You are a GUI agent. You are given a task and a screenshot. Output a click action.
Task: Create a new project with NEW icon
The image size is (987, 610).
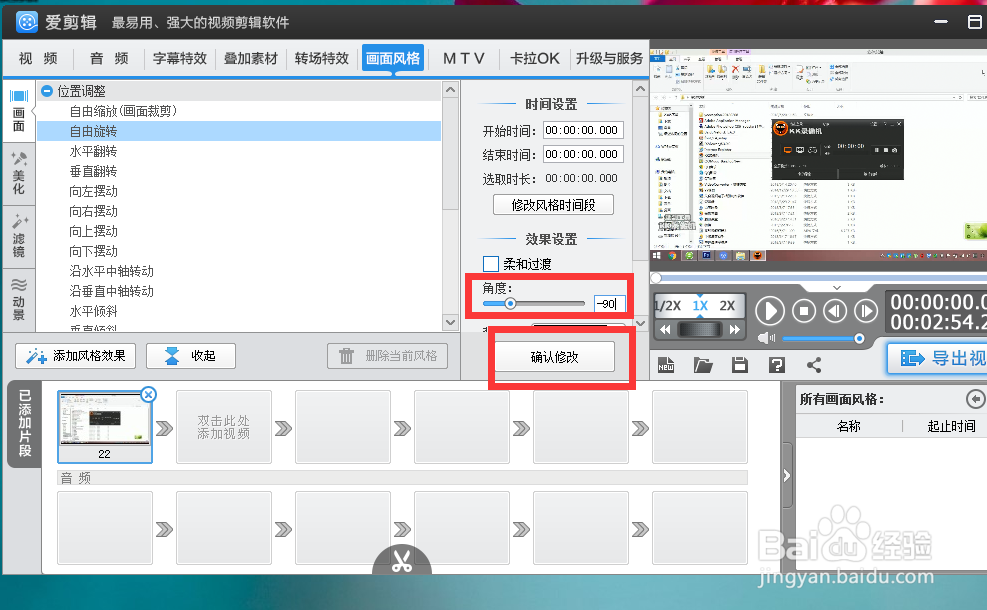666,365
